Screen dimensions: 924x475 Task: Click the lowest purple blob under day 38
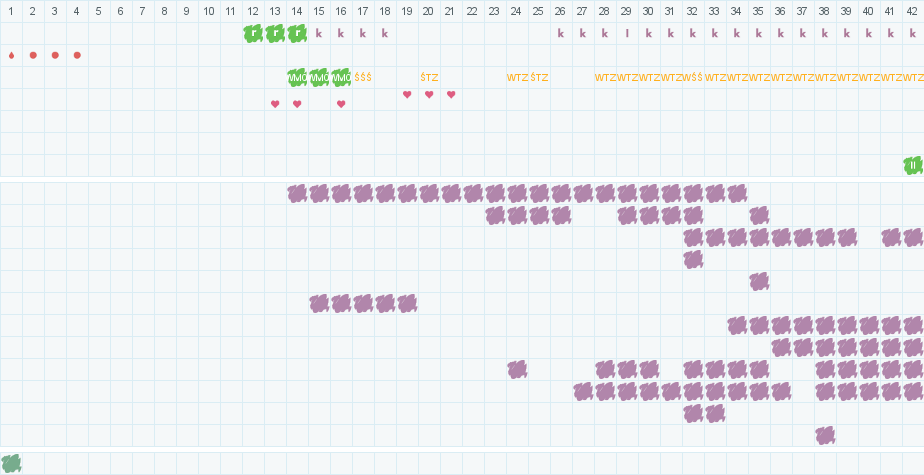(825, 435)
